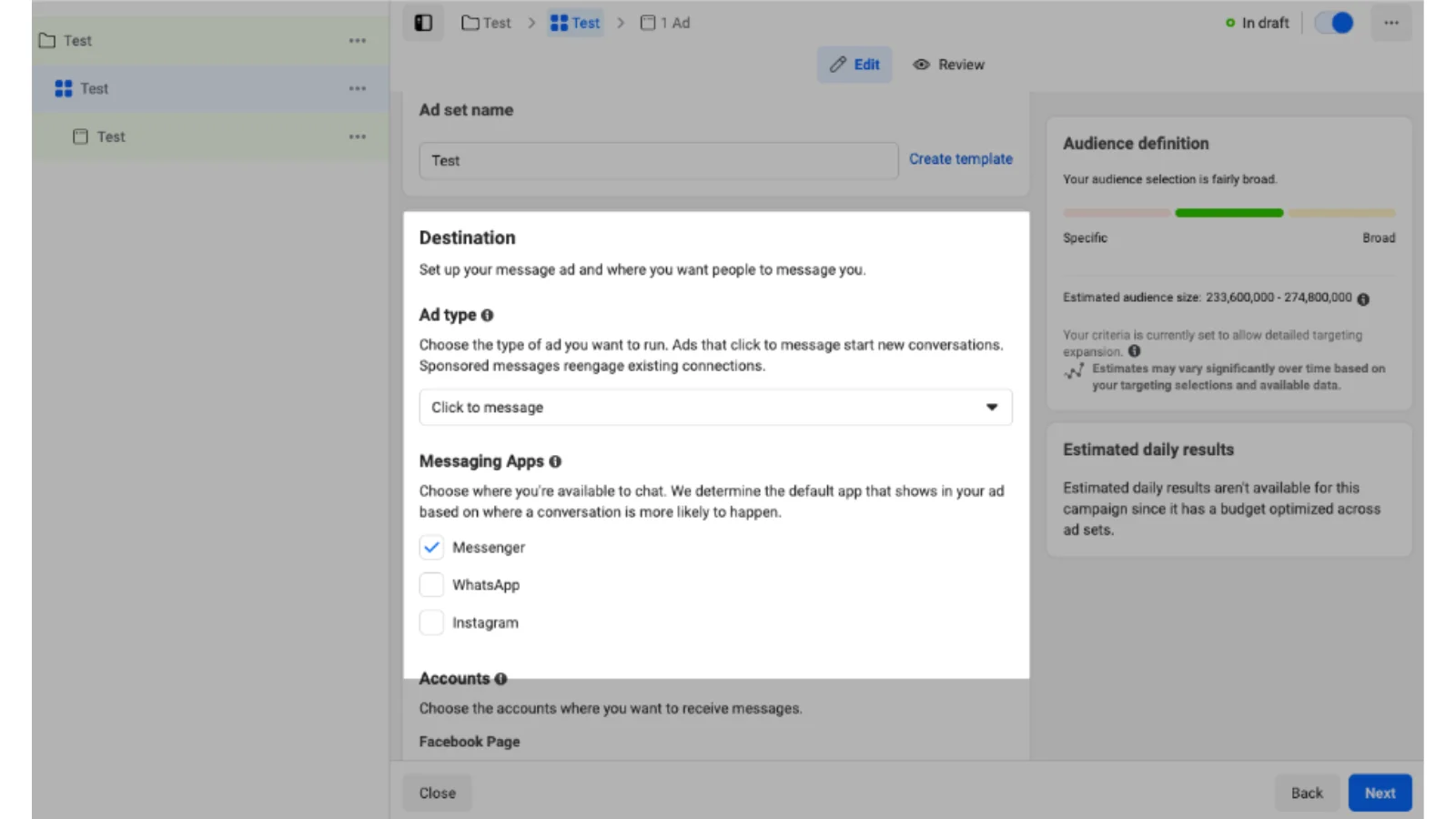Screen dimensions: 1456x819
Task: Uncheck the Messenger checkbox
Action: (431, 547)
